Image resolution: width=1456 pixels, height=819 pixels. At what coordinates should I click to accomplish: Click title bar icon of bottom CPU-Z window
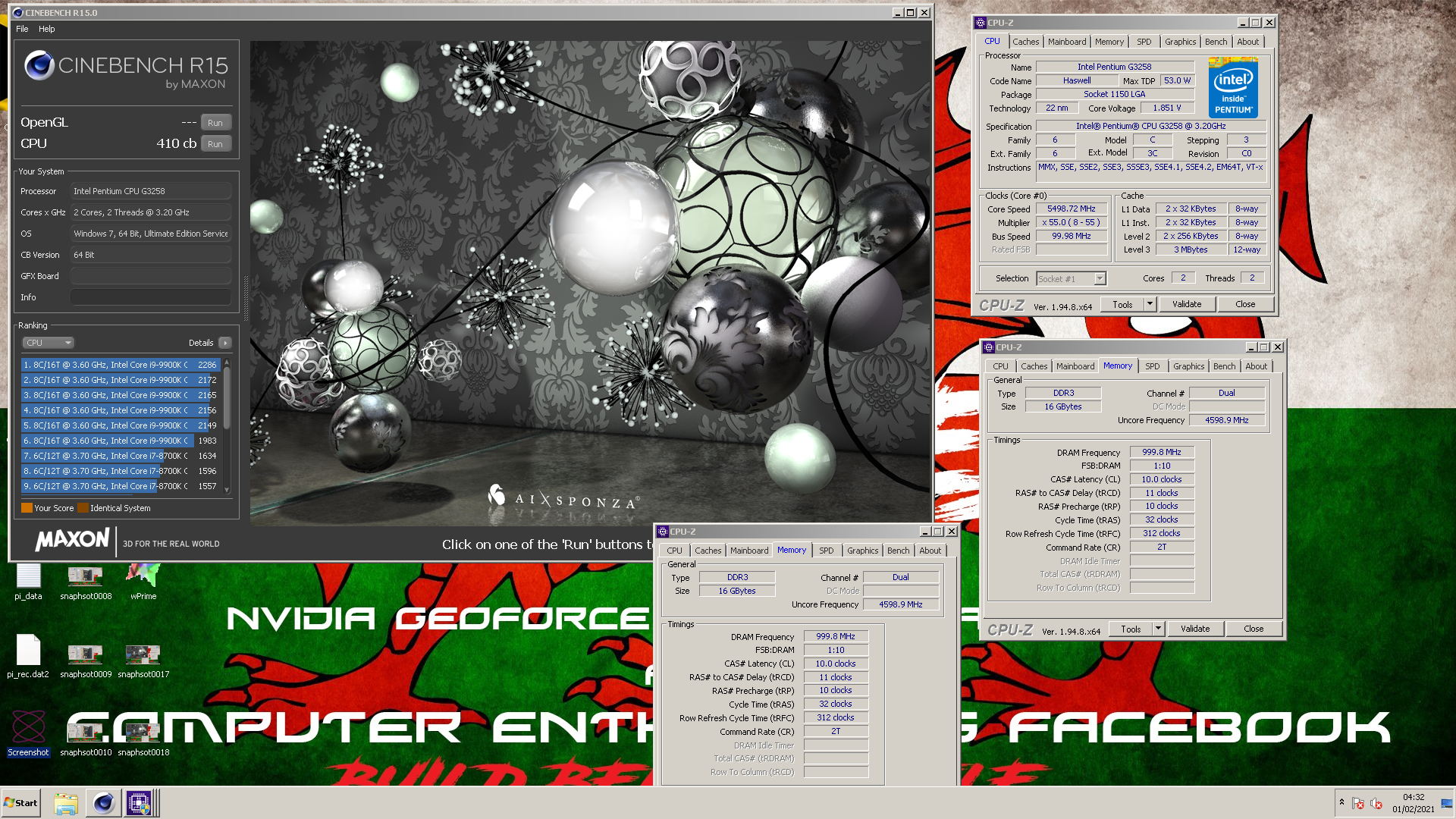click(663, 532)
